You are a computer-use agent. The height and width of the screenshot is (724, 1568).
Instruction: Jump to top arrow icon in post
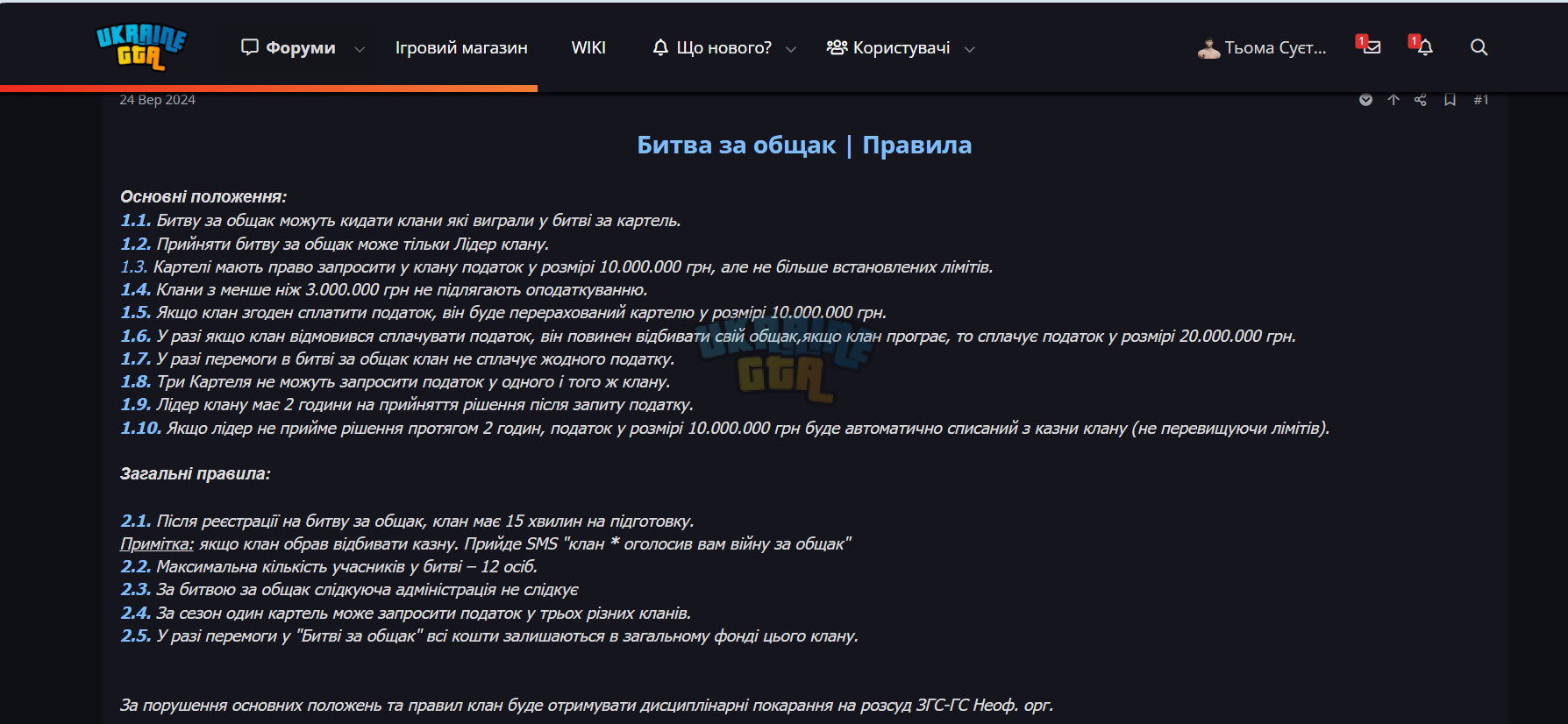pyautogui.click(x=1393, y=100)
